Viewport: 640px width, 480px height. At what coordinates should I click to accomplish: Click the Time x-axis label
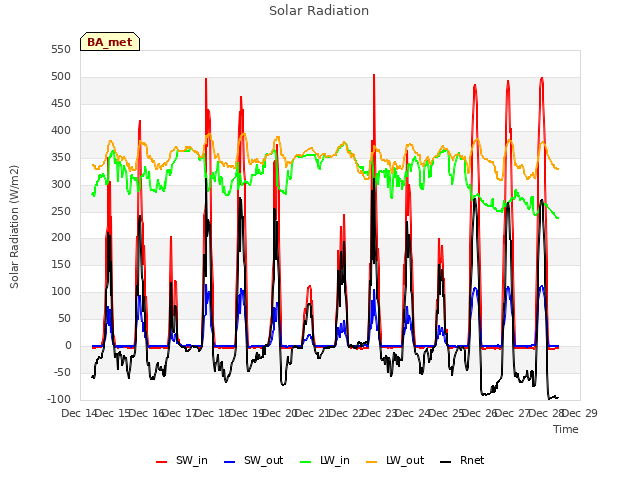coord(566,429)
